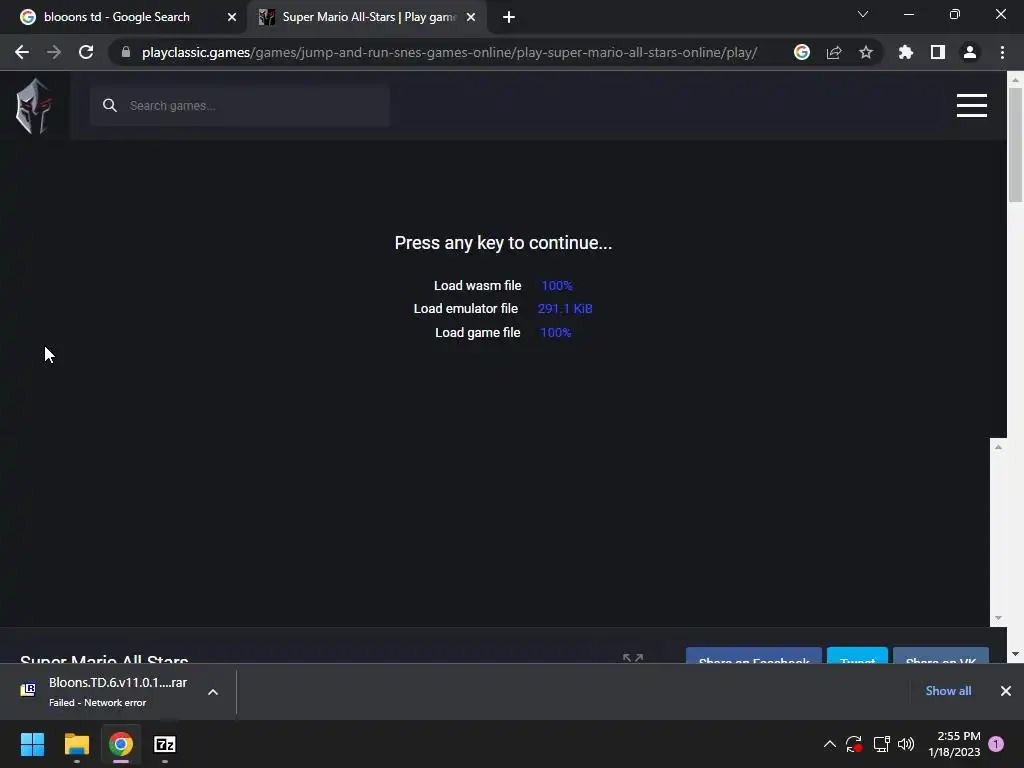
Task: Open the volume control icon
Action: click(906, 744)
